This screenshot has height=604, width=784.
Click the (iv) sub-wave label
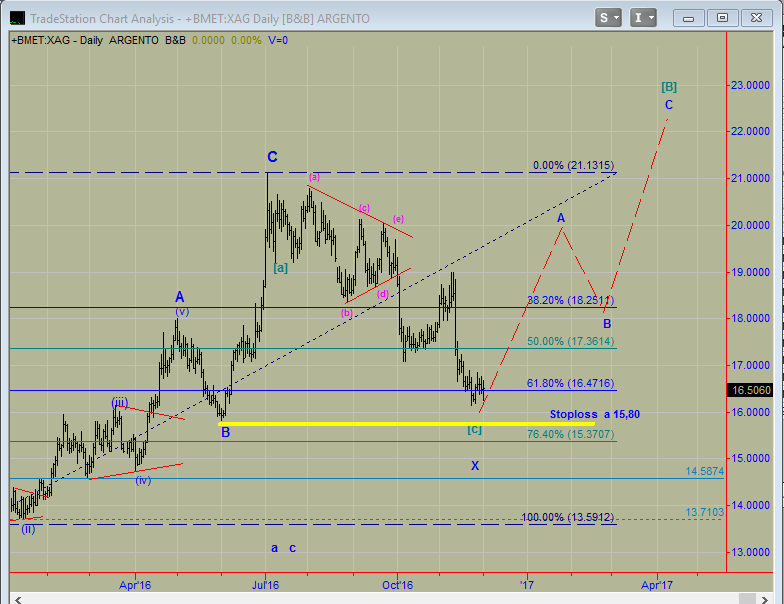click(x=143, y=480)
